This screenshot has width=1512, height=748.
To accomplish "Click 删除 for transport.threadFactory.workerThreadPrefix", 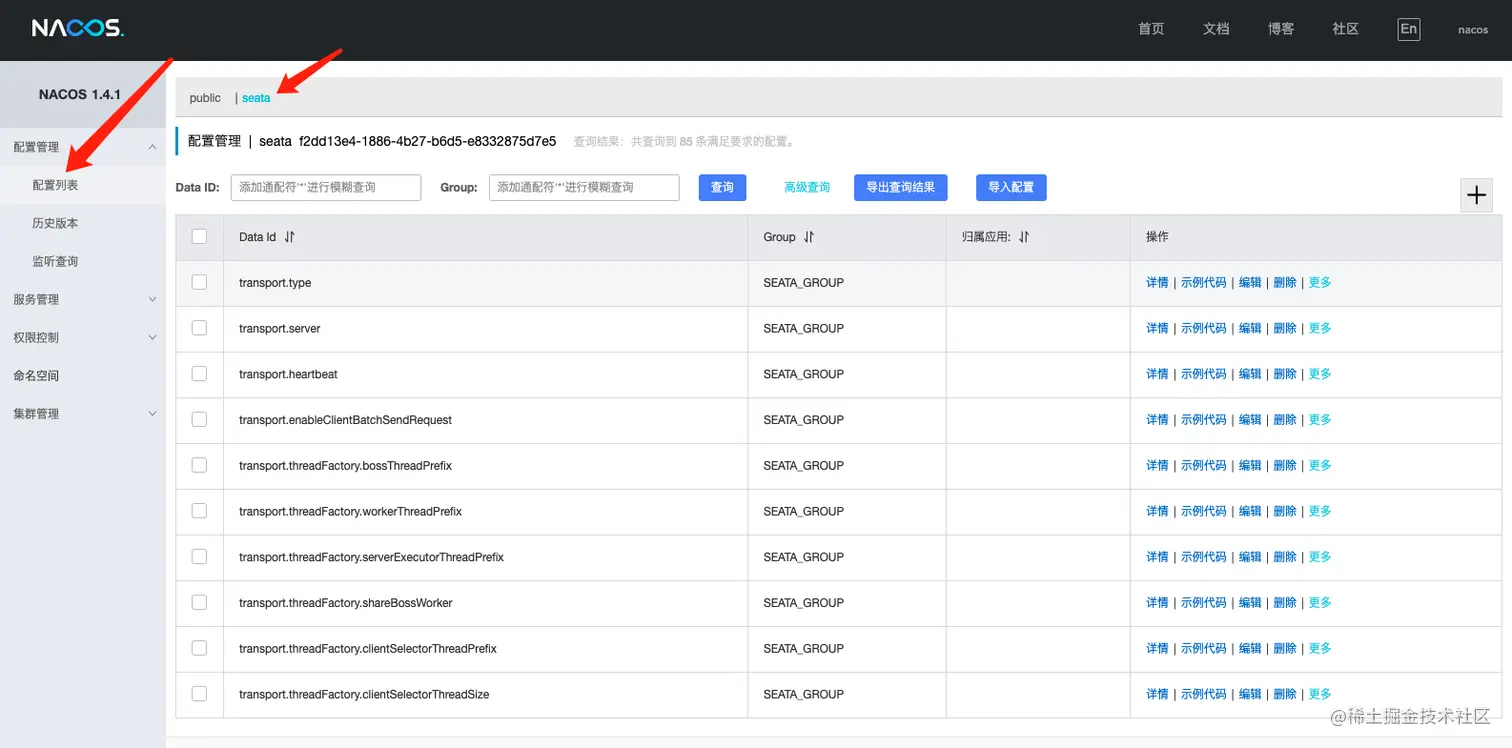I will (1285, 511).
